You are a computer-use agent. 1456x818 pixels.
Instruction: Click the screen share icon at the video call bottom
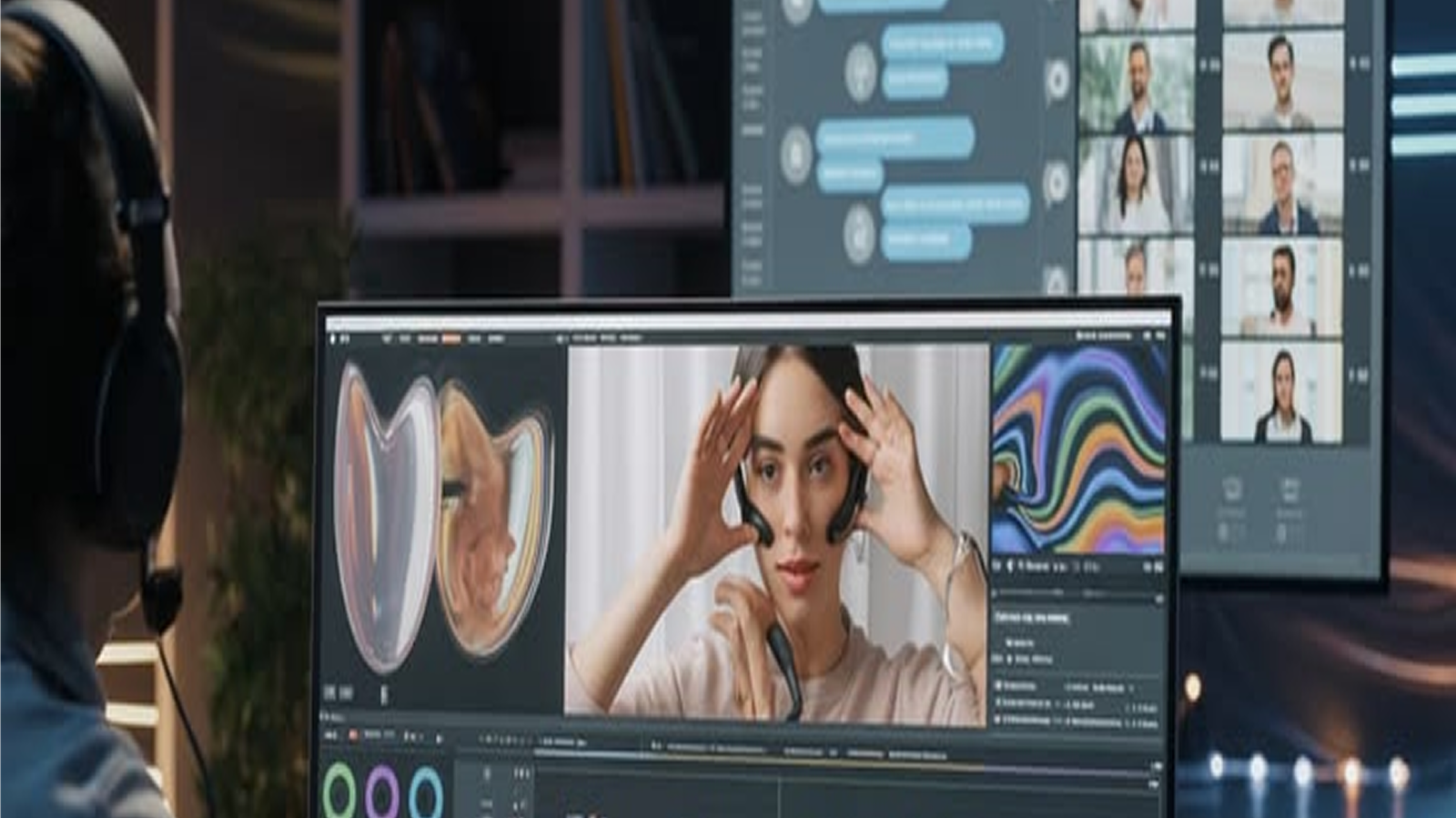(1289, 490)
